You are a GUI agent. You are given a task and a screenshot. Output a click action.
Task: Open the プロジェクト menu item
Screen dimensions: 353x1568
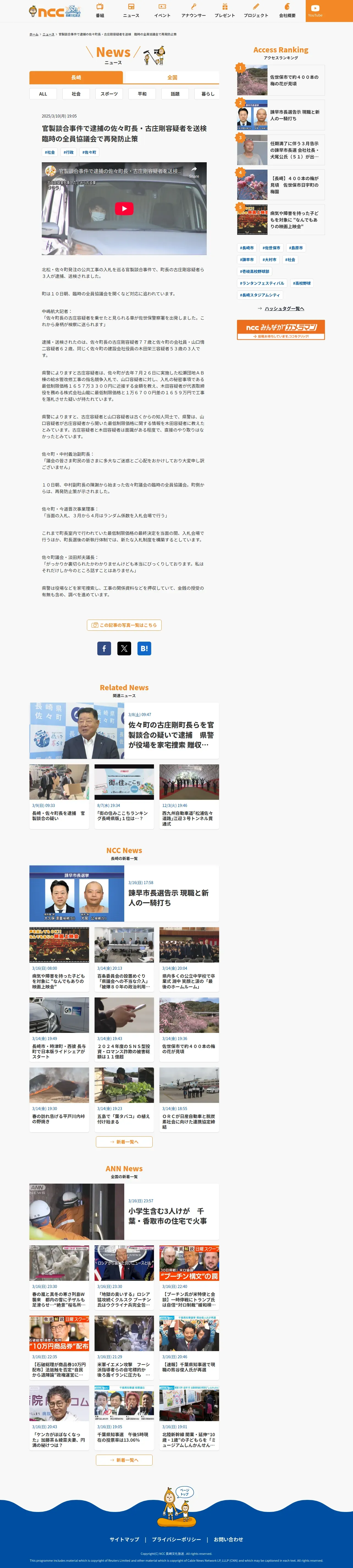[256, 11]
